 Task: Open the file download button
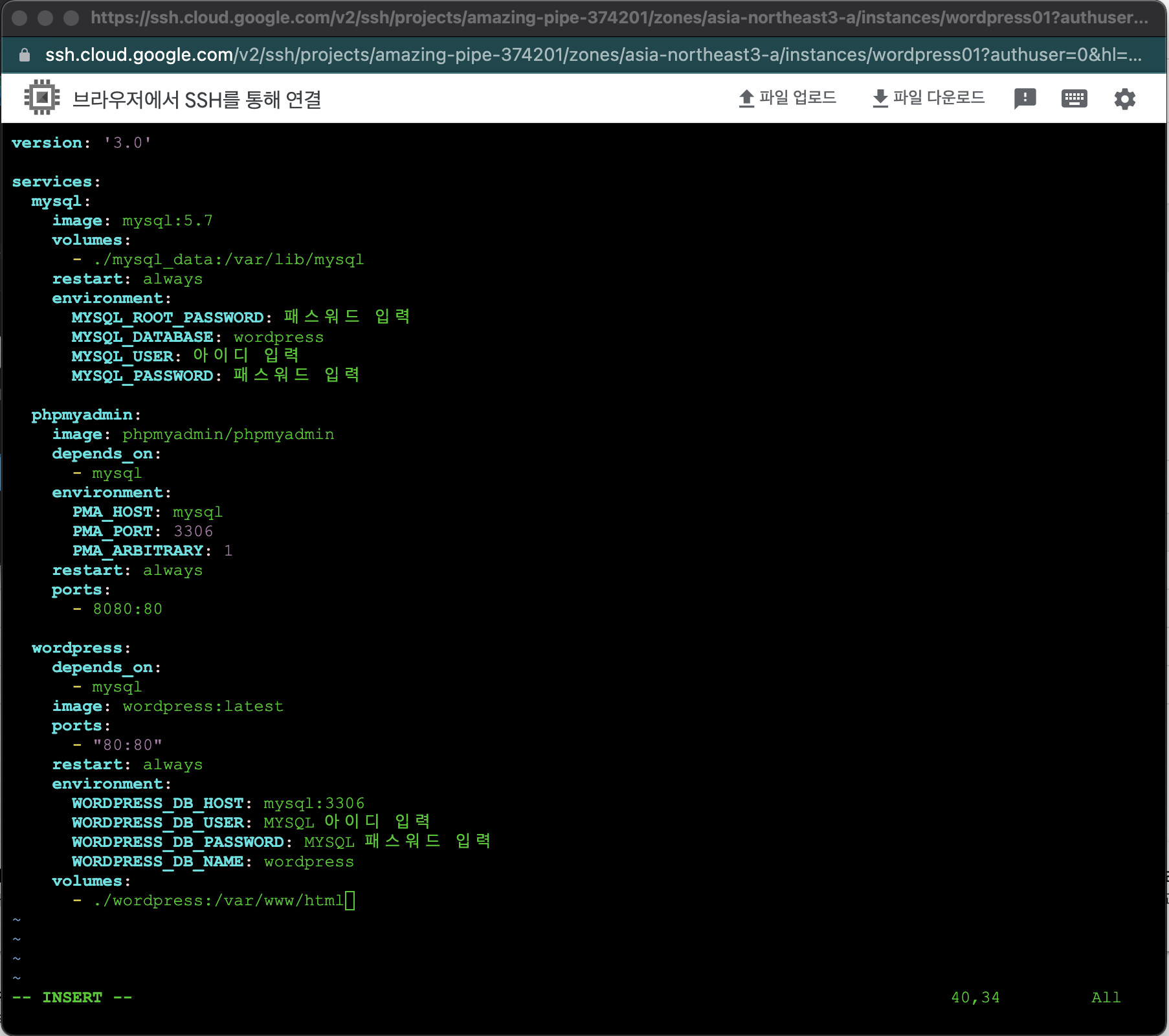coord(928,98)
